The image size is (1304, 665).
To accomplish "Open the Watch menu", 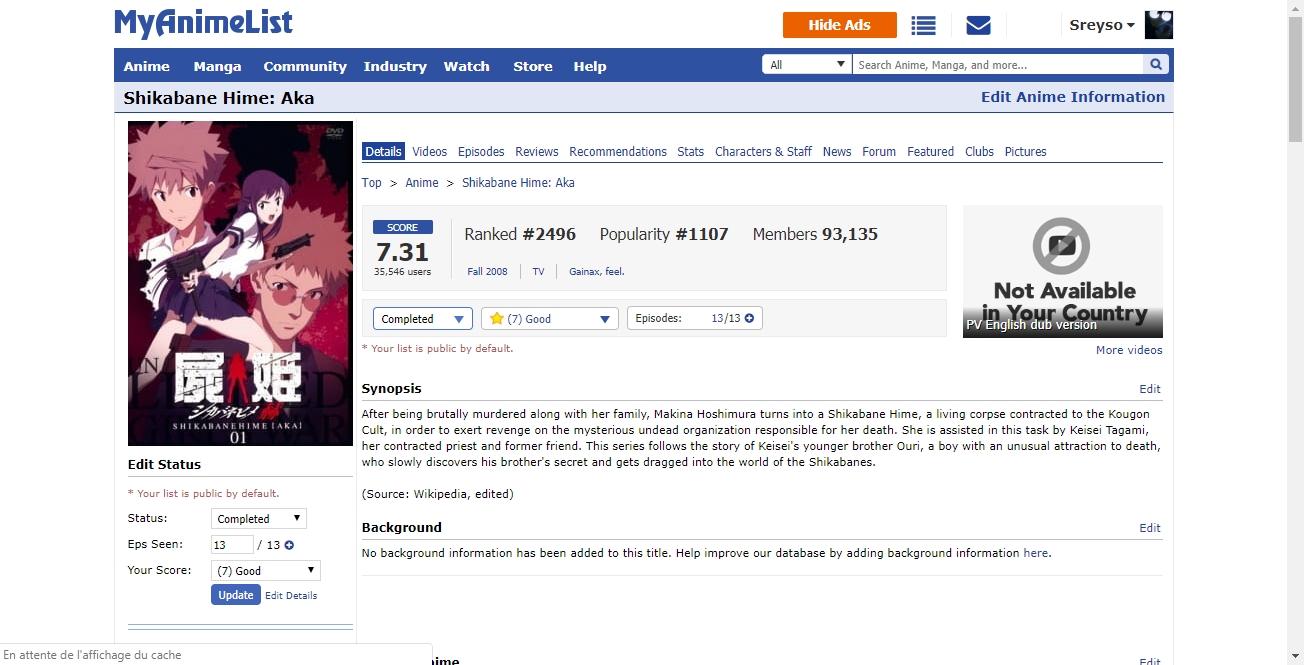I will click(x=467, y=66).
